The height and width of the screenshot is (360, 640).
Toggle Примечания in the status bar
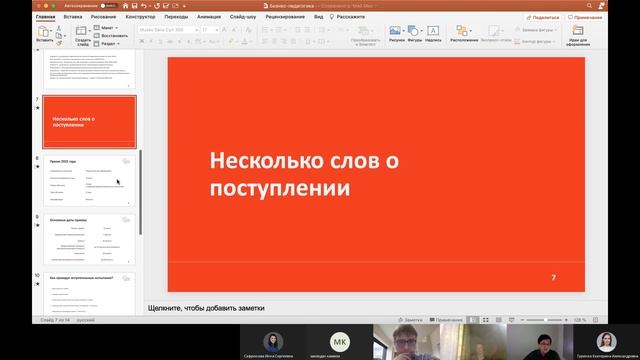tap(446, 320)
